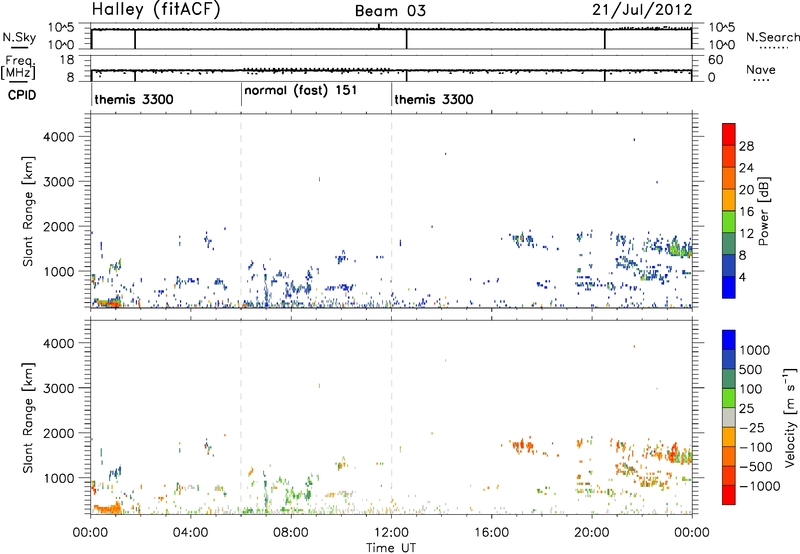The width and height of the screenshot is (800, 554).
Task: Click the '1000' tick on Velocity colorbar
Action: click(x=754, y=350)
